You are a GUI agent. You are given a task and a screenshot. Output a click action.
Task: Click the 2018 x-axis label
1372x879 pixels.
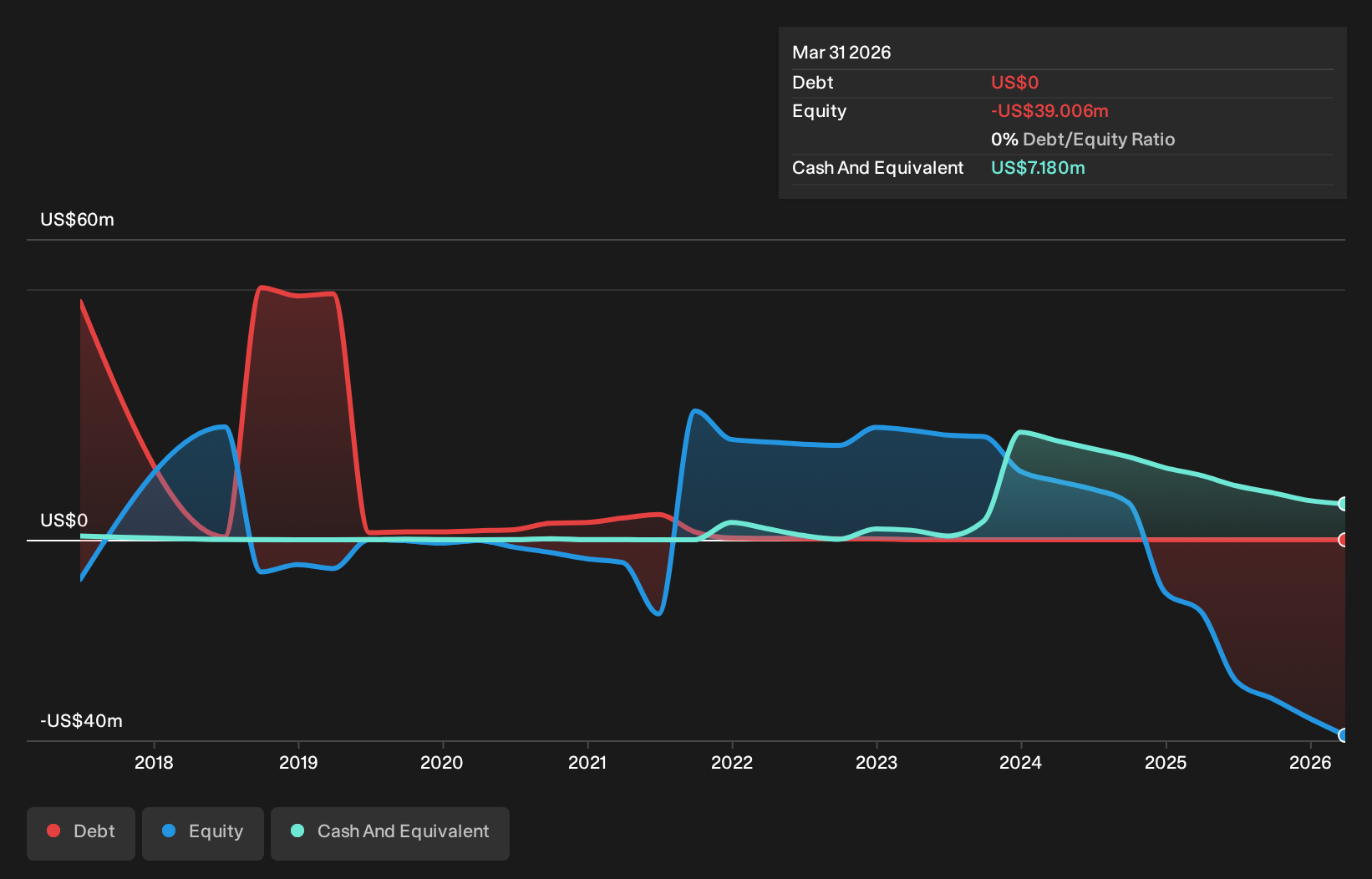tap(154, 762)
